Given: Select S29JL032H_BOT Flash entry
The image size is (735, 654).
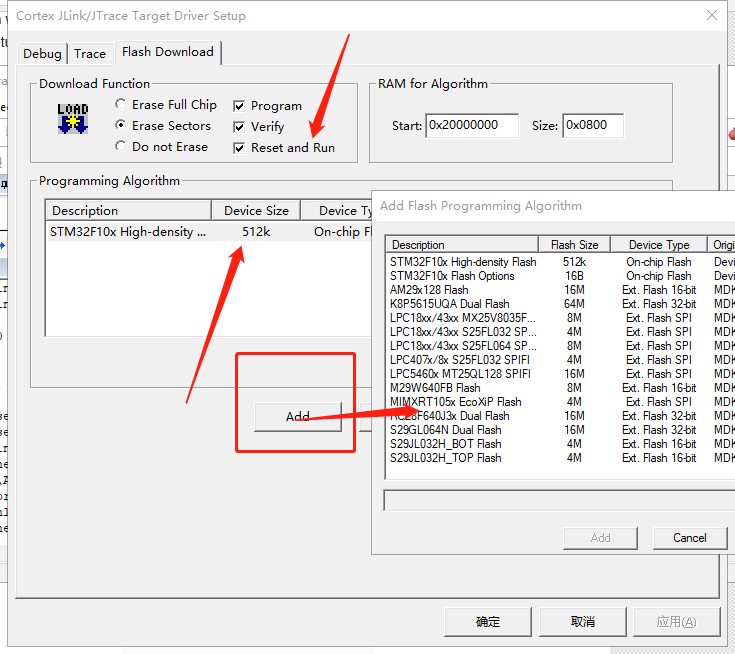Looking at the screenshot, I should (560, 444).
